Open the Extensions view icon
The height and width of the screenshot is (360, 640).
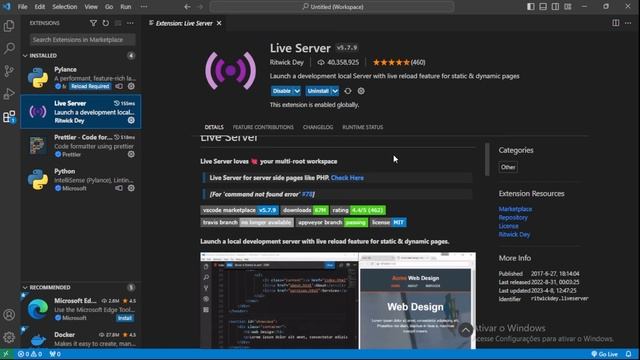[x=9, y=117]
